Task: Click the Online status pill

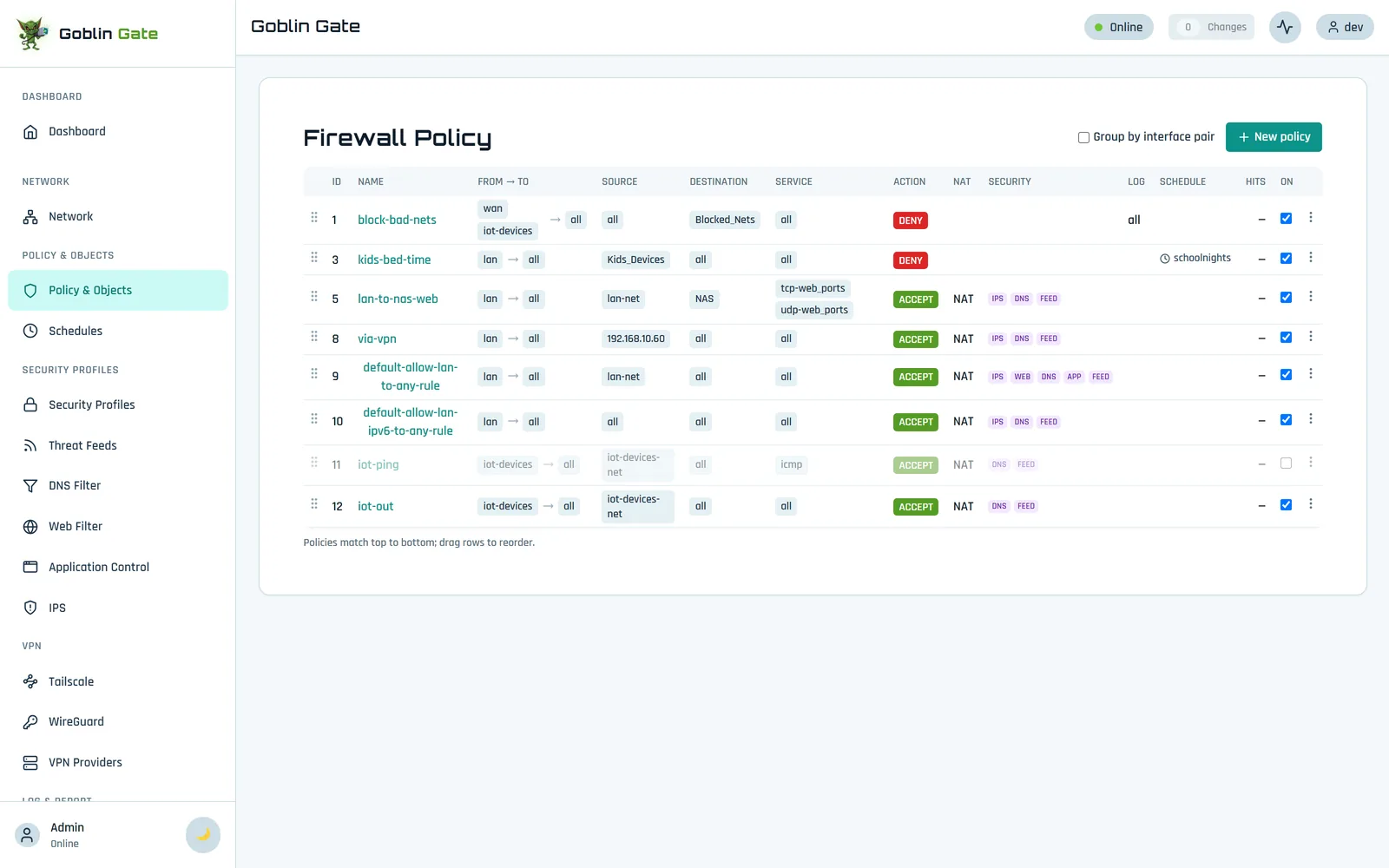Action: [1119, 27]
